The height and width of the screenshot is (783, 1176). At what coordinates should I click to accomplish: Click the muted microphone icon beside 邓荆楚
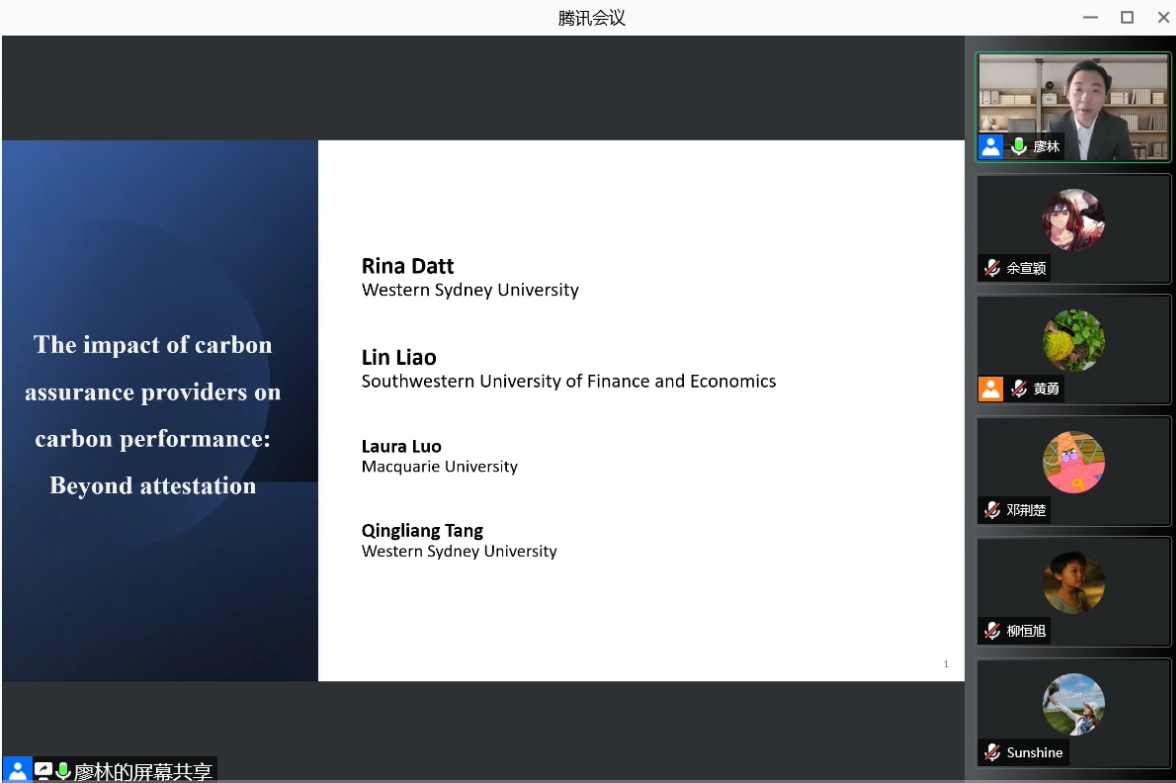coord(992,510)
